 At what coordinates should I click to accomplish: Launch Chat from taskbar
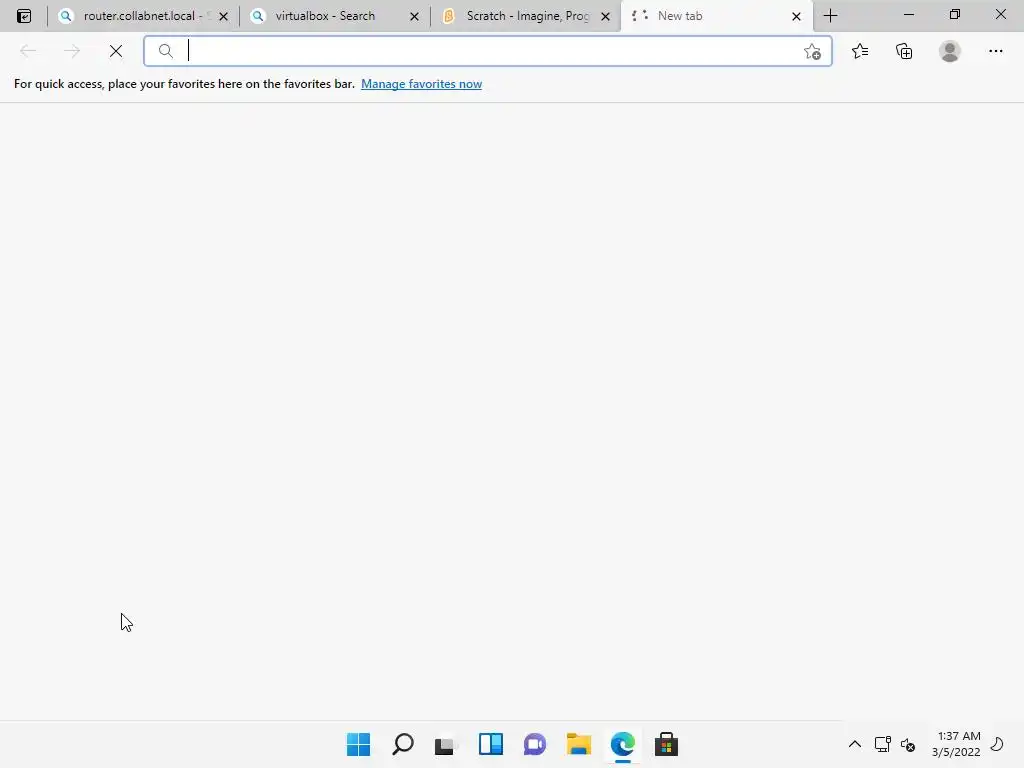coord(534,744)
